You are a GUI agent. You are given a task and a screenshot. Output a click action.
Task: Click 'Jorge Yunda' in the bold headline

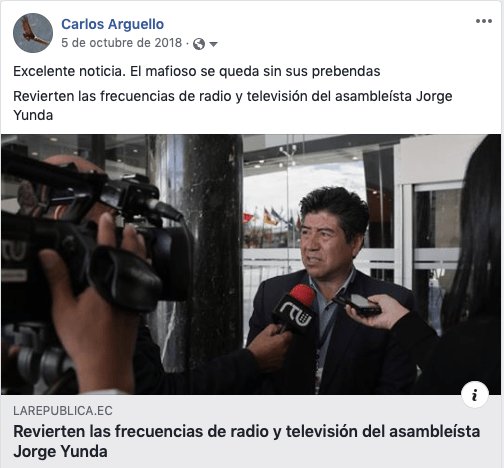60,452
